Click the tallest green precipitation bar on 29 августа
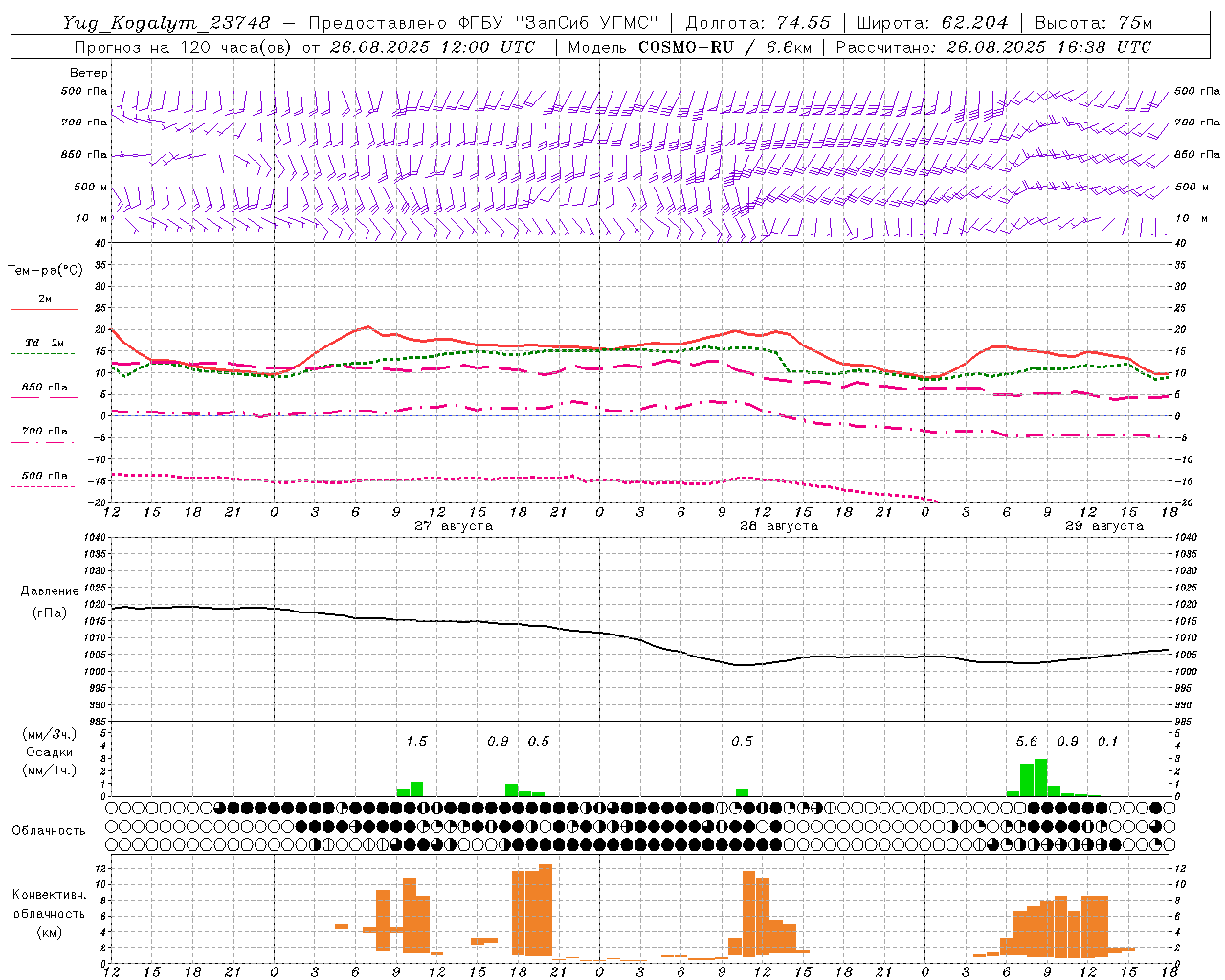 pos(1040,777)
